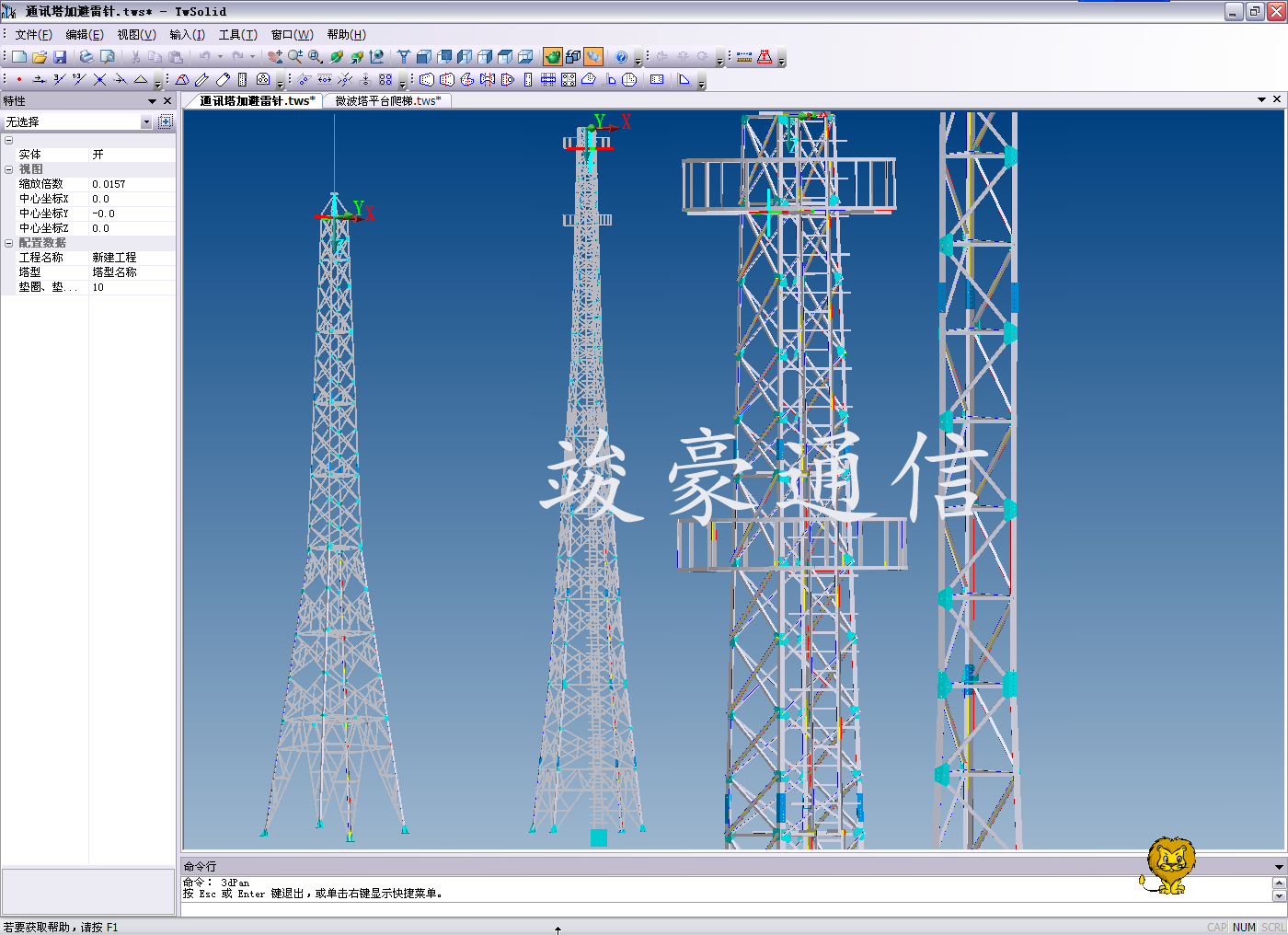Click the red point drawing tool

pos(19,80)
